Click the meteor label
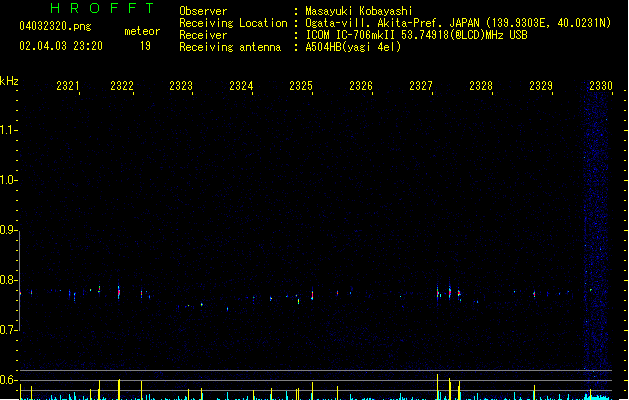Viewport: 629px width, 400px height. (142, 31)
